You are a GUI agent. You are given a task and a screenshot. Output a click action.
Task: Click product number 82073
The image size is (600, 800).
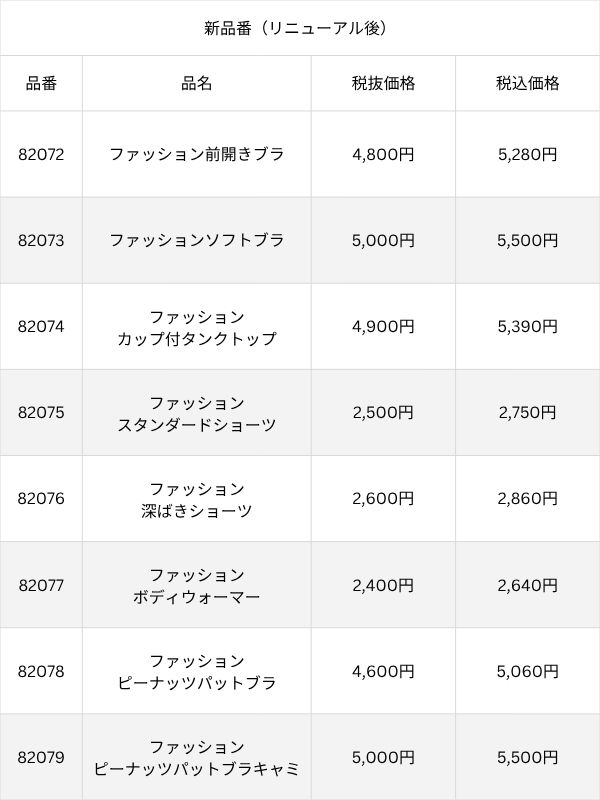(41, 240)
